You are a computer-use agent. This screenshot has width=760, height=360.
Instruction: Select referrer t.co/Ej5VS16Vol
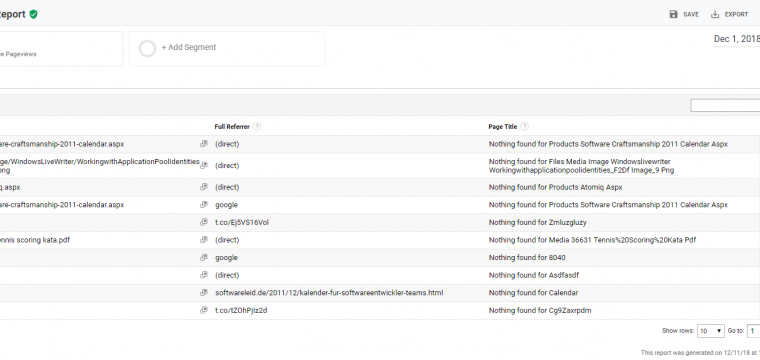242,222
